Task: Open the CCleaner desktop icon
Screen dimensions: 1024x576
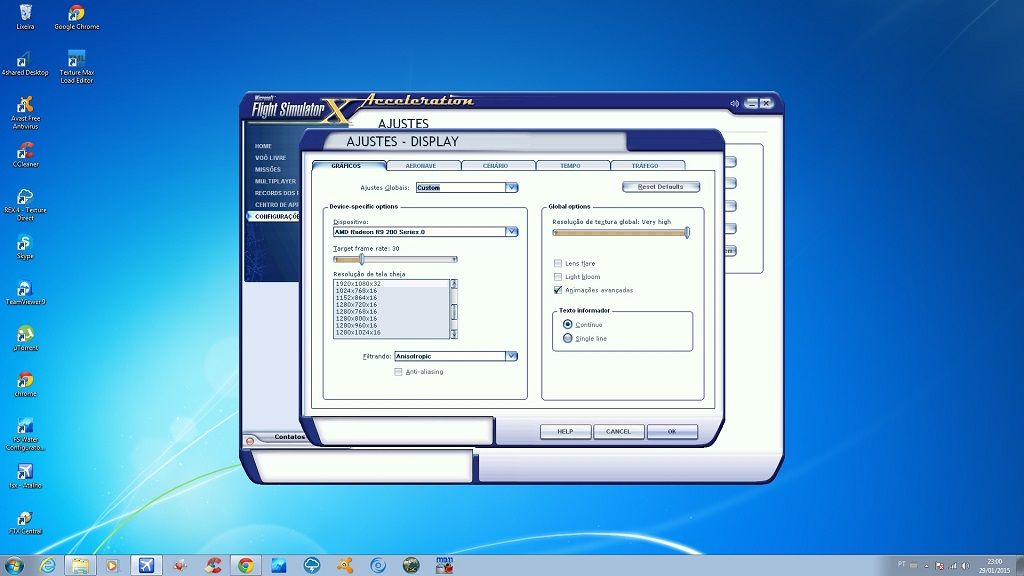Action: [25, 155]
